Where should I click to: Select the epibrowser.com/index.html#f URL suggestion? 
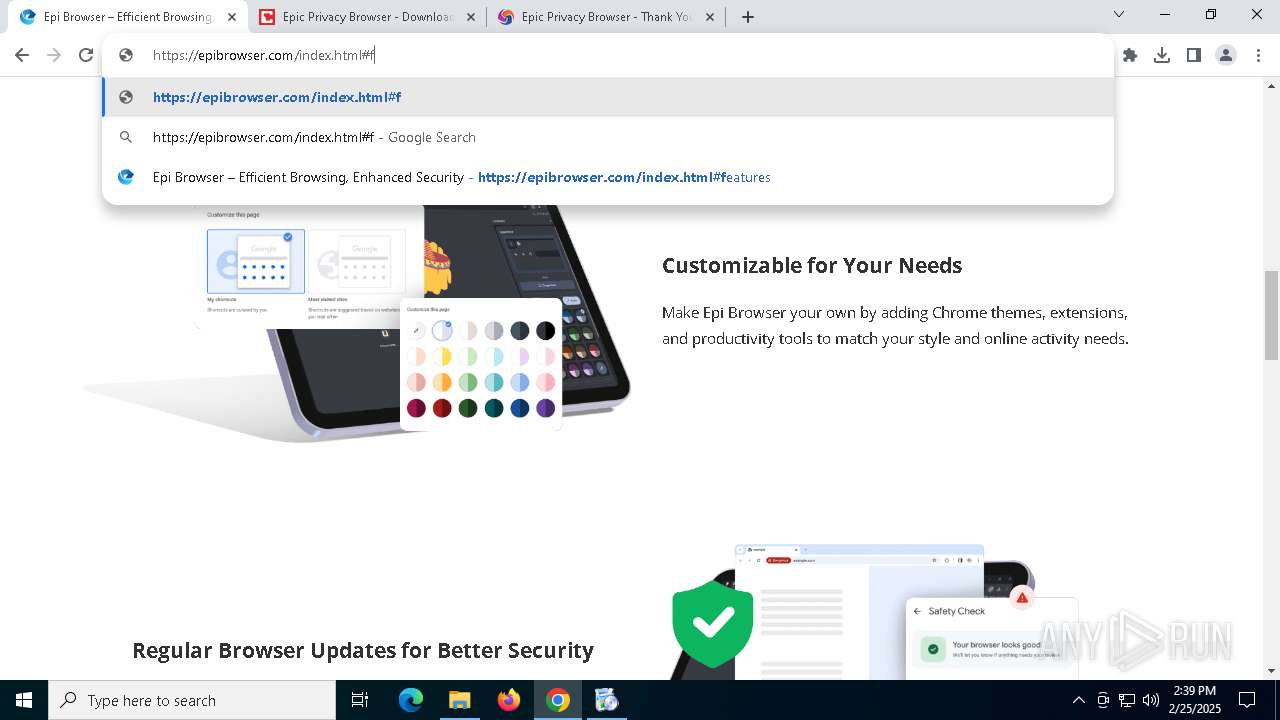tap(608, 97)
